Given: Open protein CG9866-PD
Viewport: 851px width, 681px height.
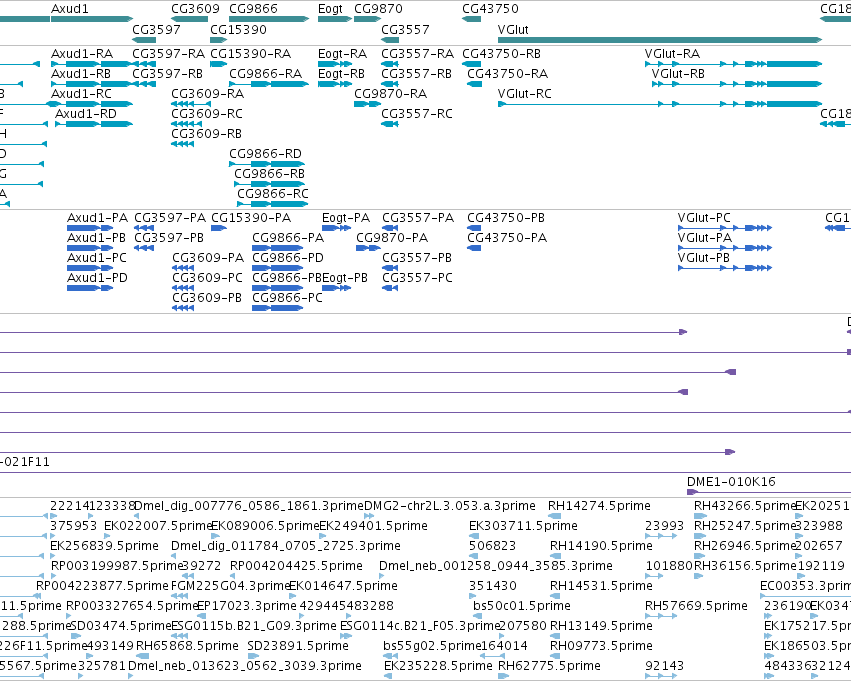Looking at the screenshot, I should coord(288,258).
